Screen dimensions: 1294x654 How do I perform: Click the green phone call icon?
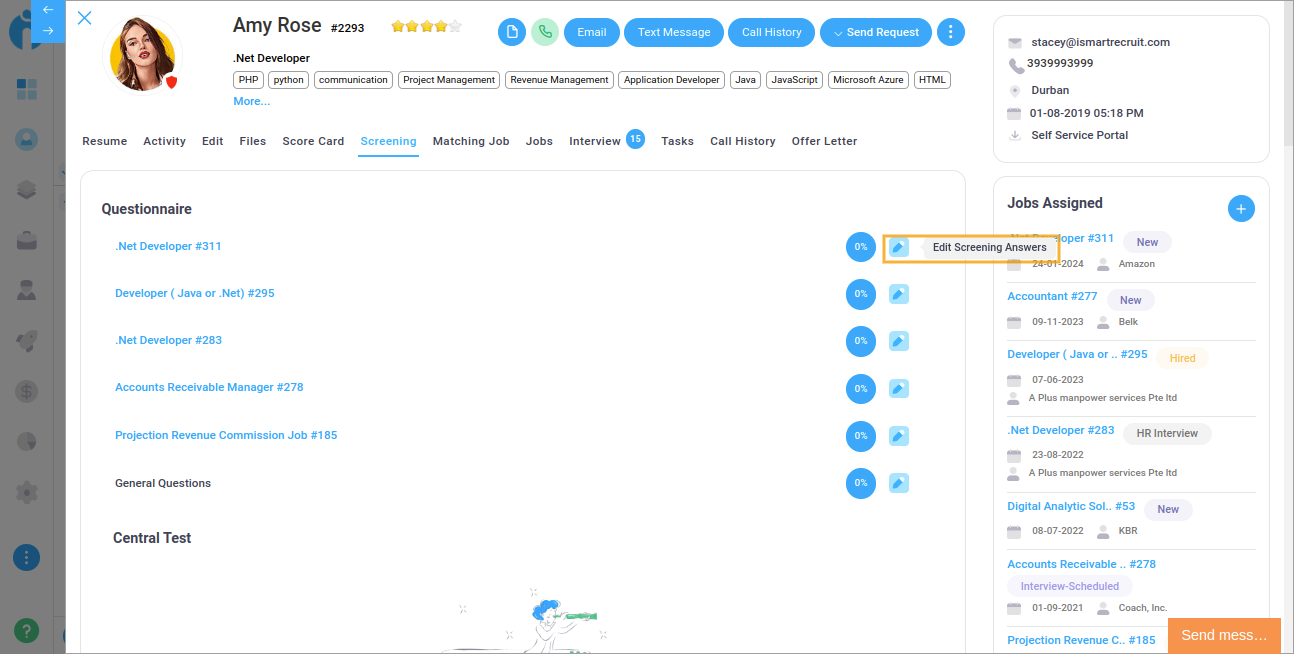545,32
